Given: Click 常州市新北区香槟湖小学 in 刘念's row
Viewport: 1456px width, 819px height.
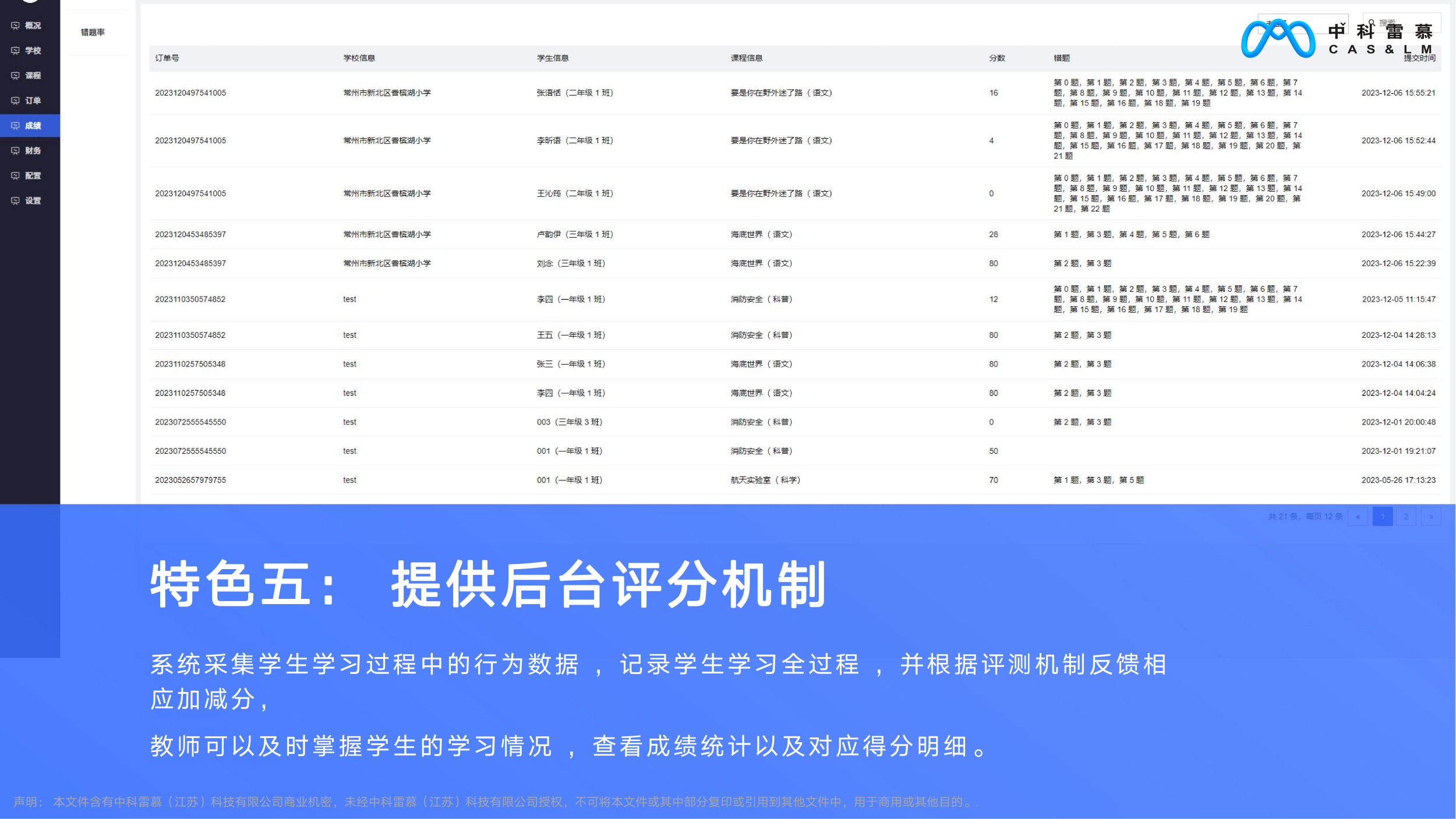Looking at the screenshot, I should [387, 264].
